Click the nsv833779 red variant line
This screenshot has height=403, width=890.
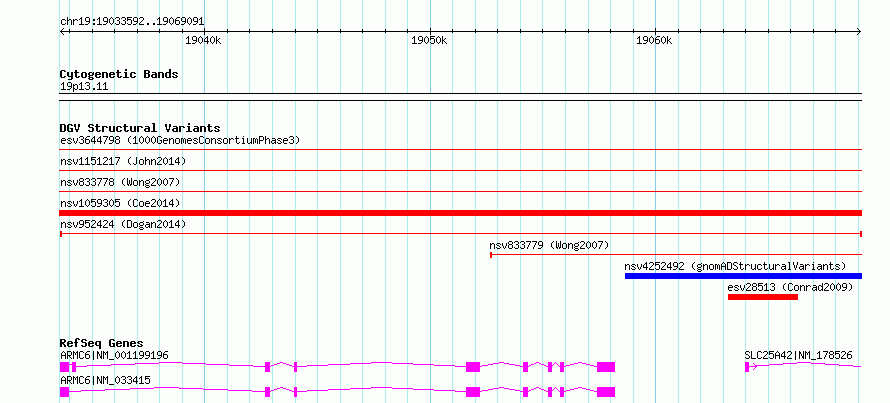coord(675,255)
